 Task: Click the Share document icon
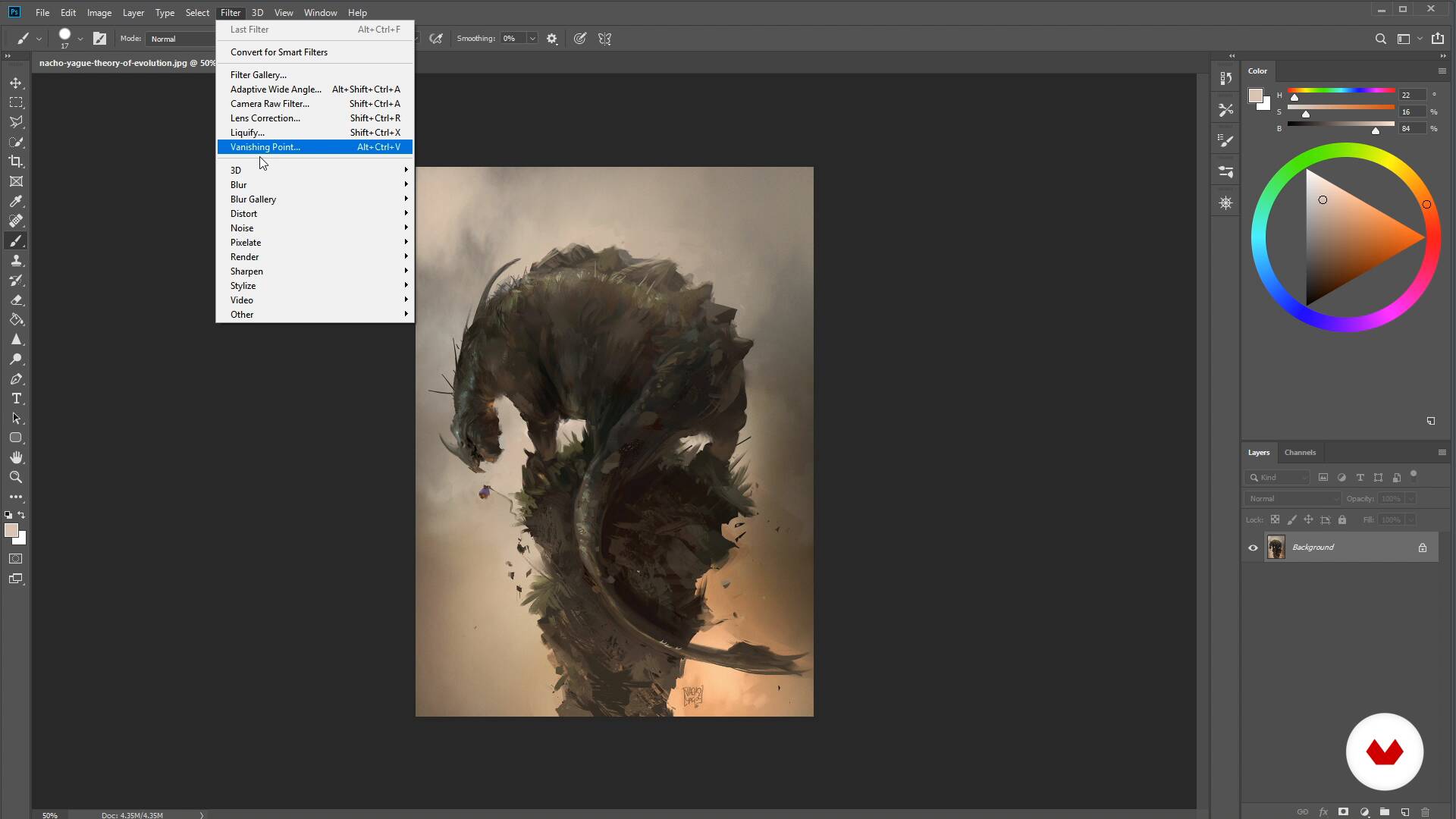tap(1438, 39)
